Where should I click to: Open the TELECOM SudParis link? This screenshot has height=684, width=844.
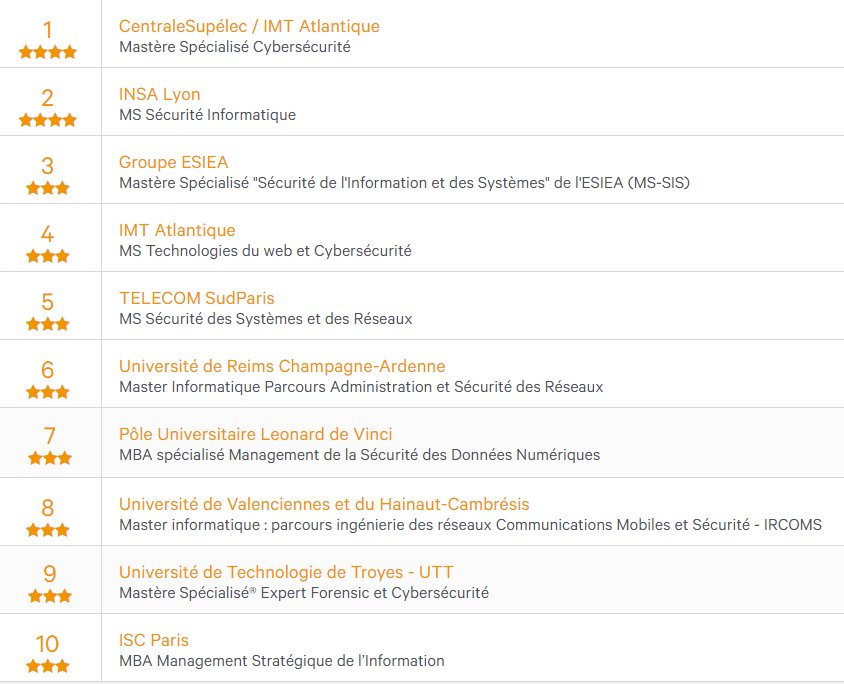(196, 298)
